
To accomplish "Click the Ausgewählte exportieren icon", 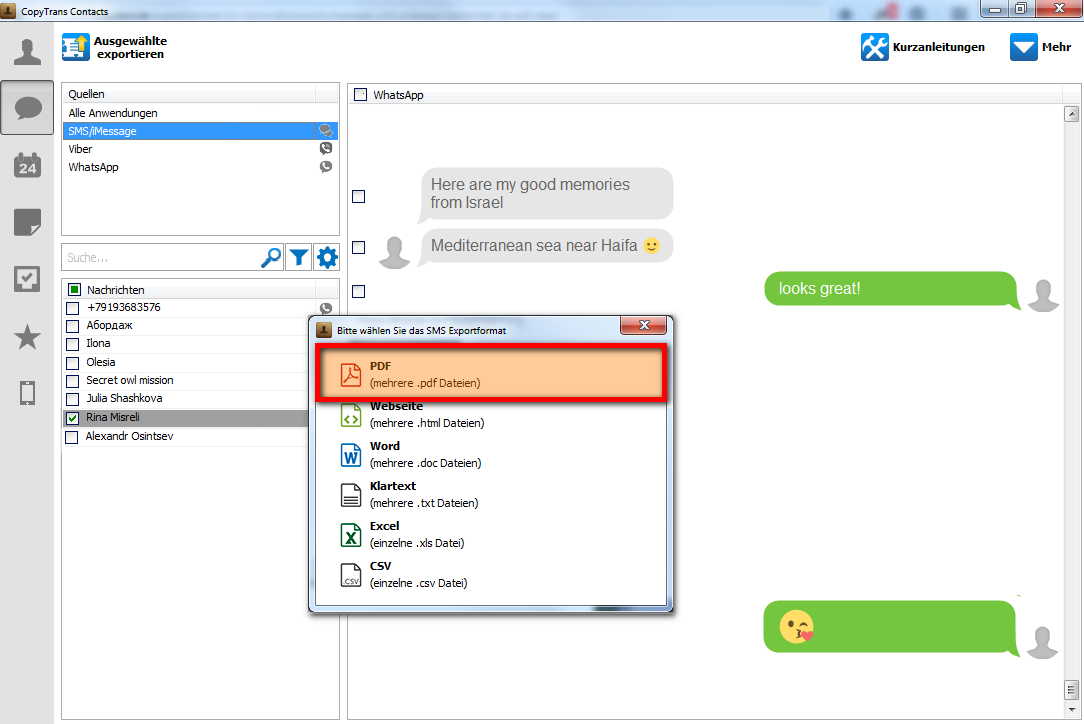I will click(75, 47).
